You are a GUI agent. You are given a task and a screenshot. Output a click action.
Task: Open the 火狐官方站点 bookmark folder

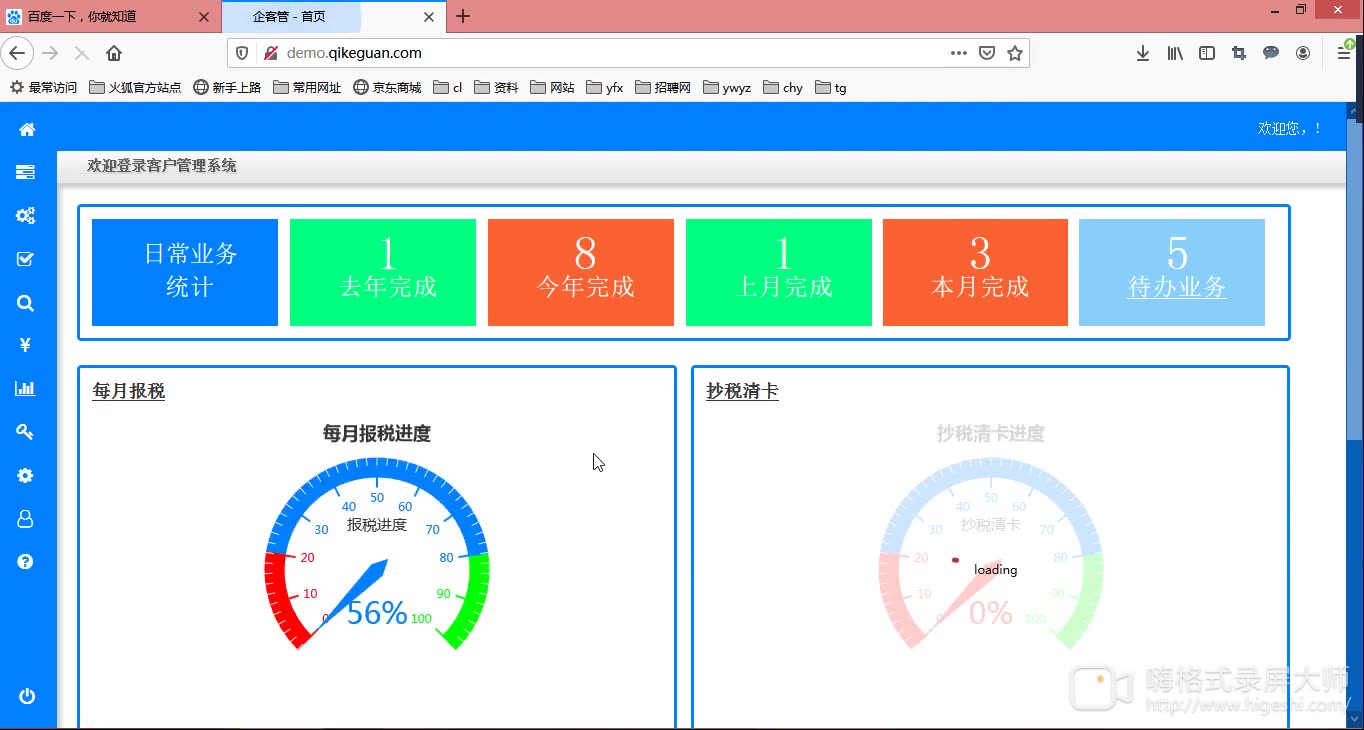pos(135,87)
